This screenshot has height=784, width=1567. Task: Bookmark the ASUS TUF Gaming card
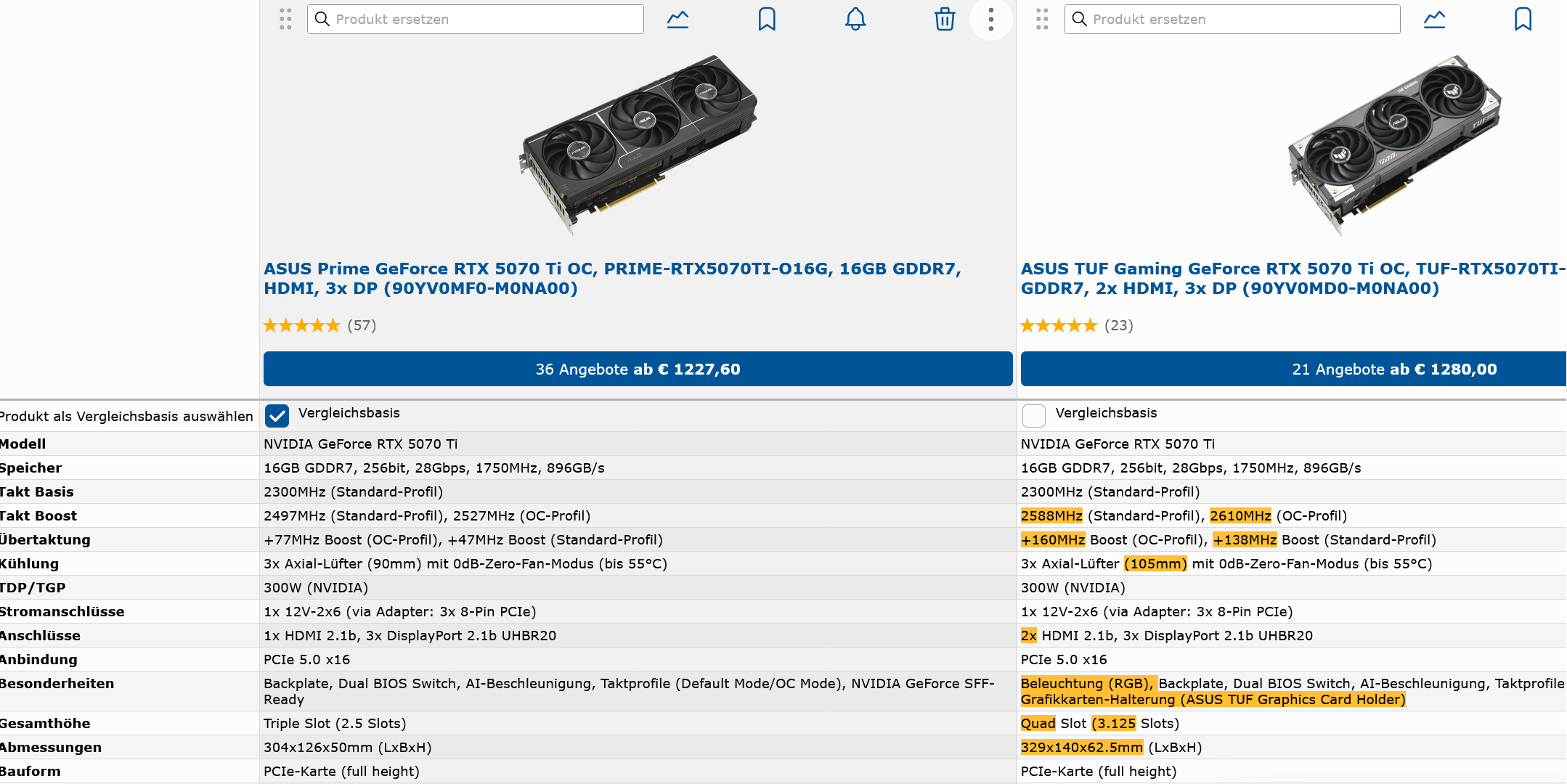tap(1523, 19)
